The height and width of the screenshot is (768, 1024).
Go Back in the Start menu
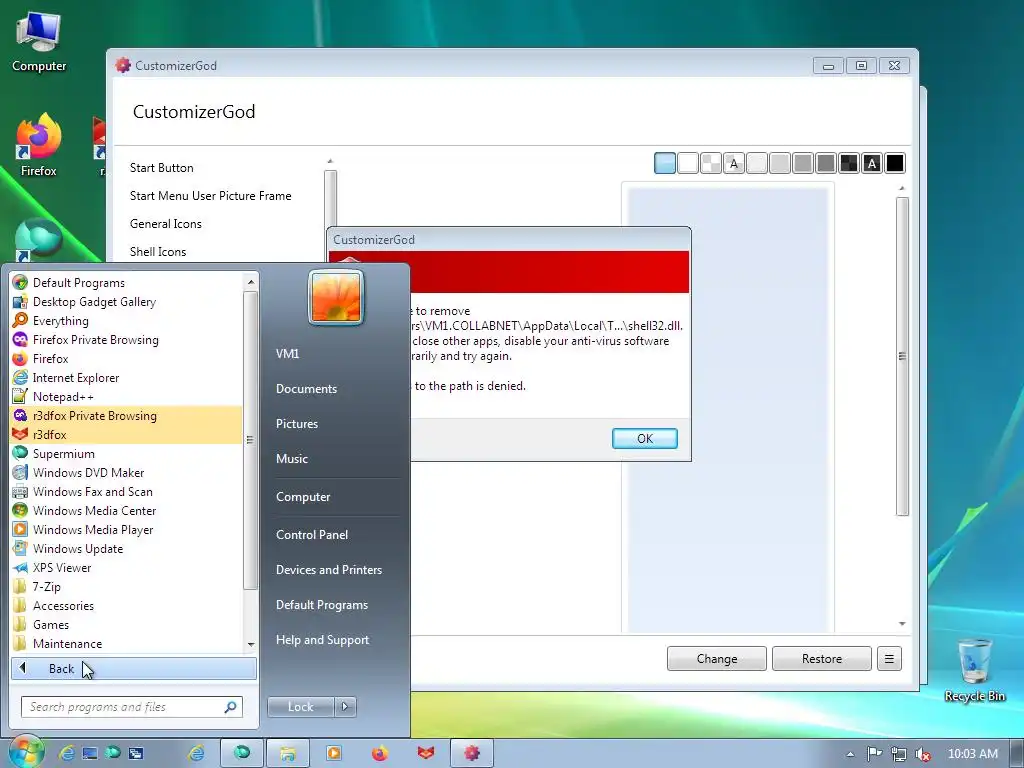(133, 669)
